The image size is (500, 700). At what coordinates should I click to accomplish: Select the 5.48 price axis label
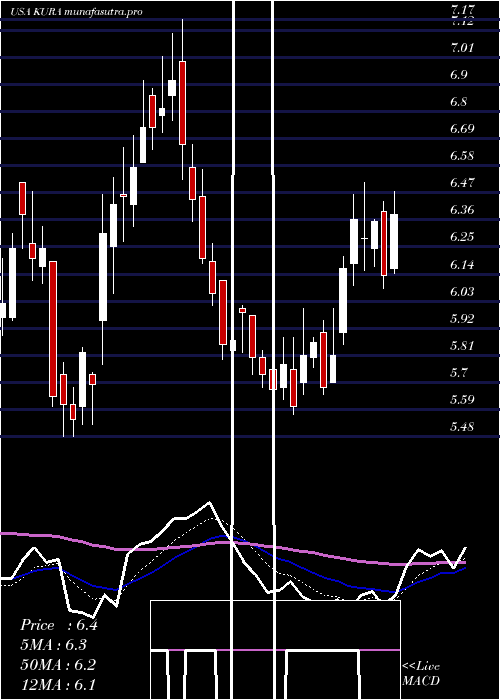[x=462, y=427]
